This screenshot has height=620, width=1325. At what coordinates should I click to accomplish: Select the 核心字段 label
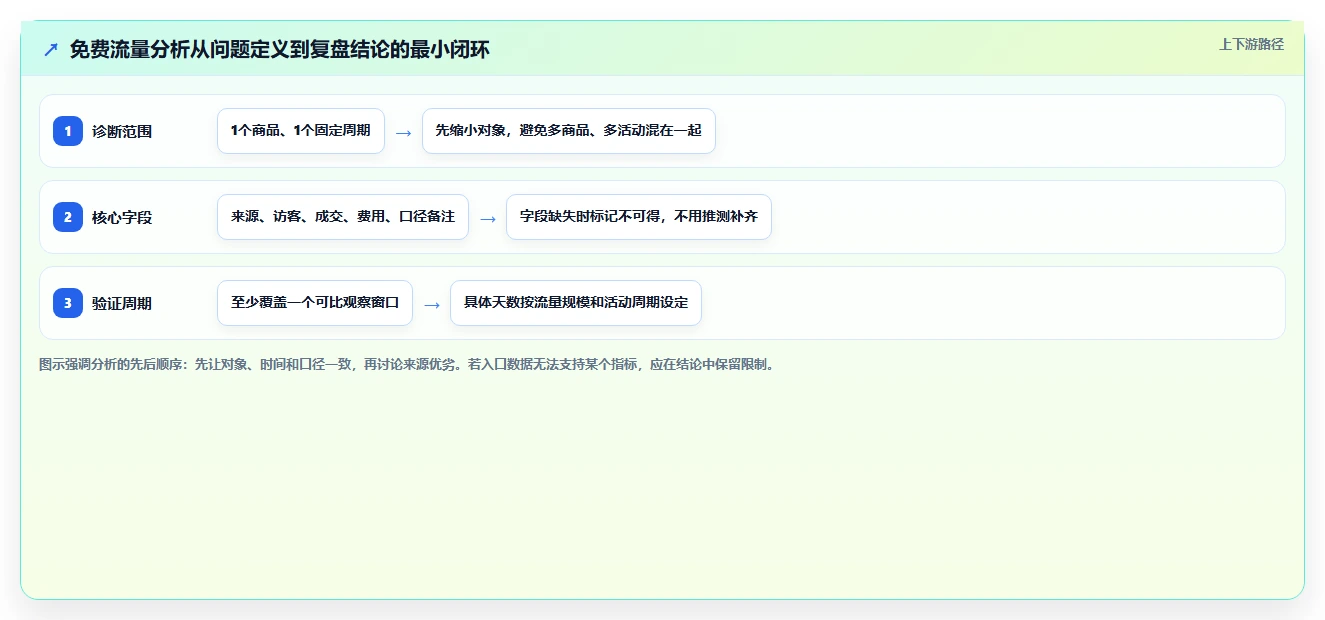(x=122, y=217)
